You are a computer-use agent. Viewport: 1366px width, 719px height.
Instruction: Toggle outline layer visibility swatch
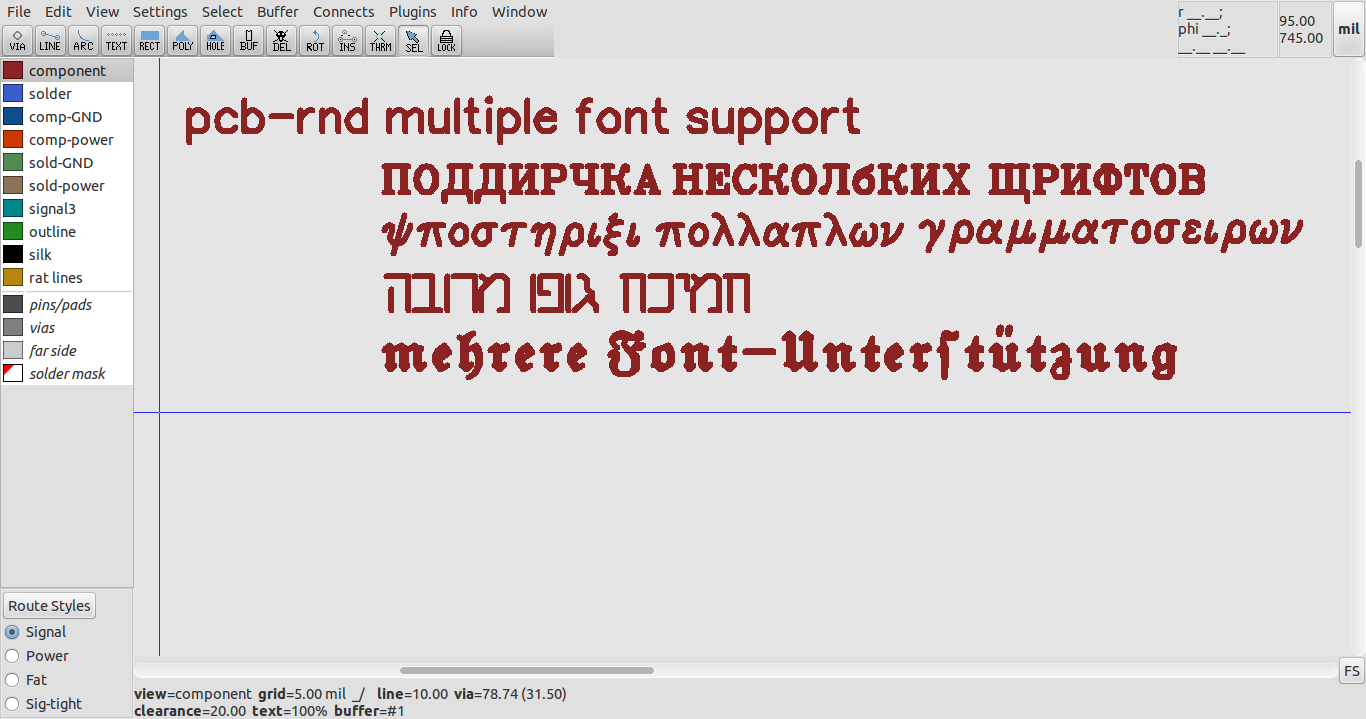[x=13, y=232]
